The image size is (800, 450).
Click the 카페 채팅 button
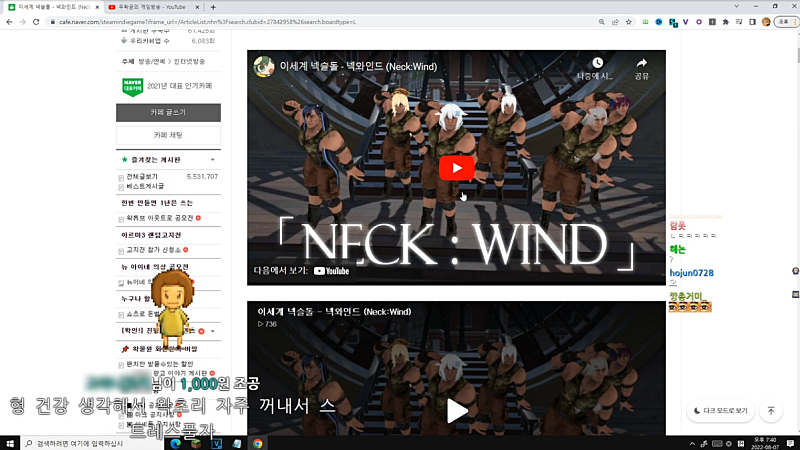tap(168, 135)
